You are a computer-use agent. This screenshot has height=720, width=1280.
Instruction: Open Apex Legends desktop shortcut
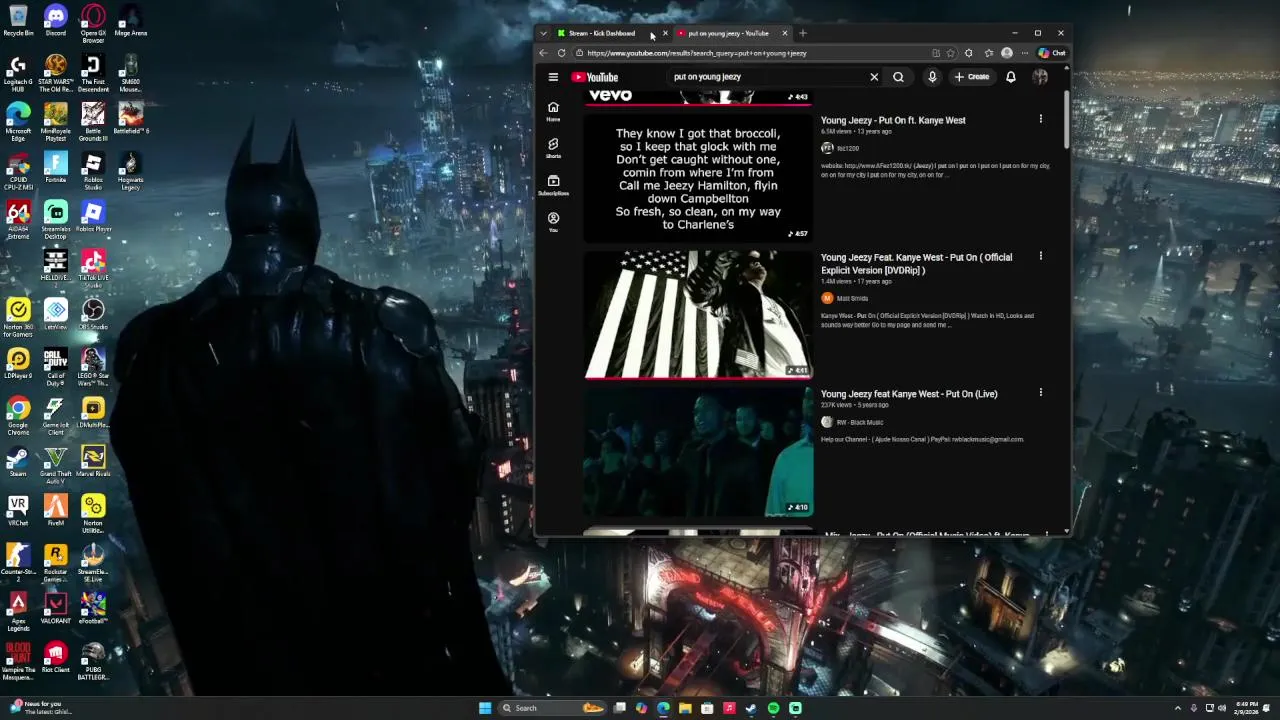pyautogui.click(x=18, y=611)
